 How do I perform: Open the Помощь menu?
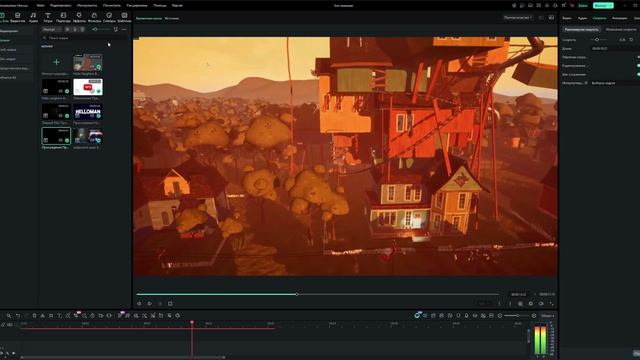click(160, 6)
